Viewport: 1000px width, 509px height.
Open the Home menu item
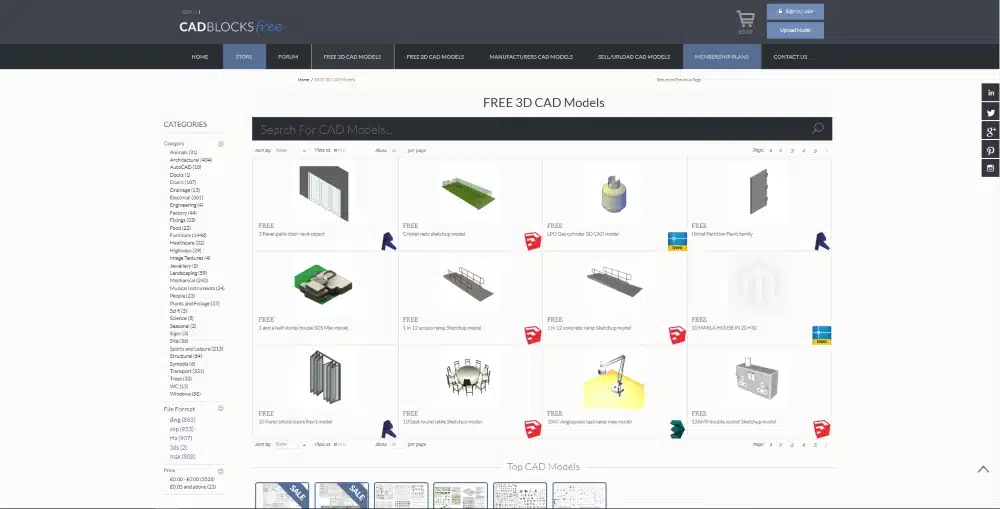(x=200, y=57)
